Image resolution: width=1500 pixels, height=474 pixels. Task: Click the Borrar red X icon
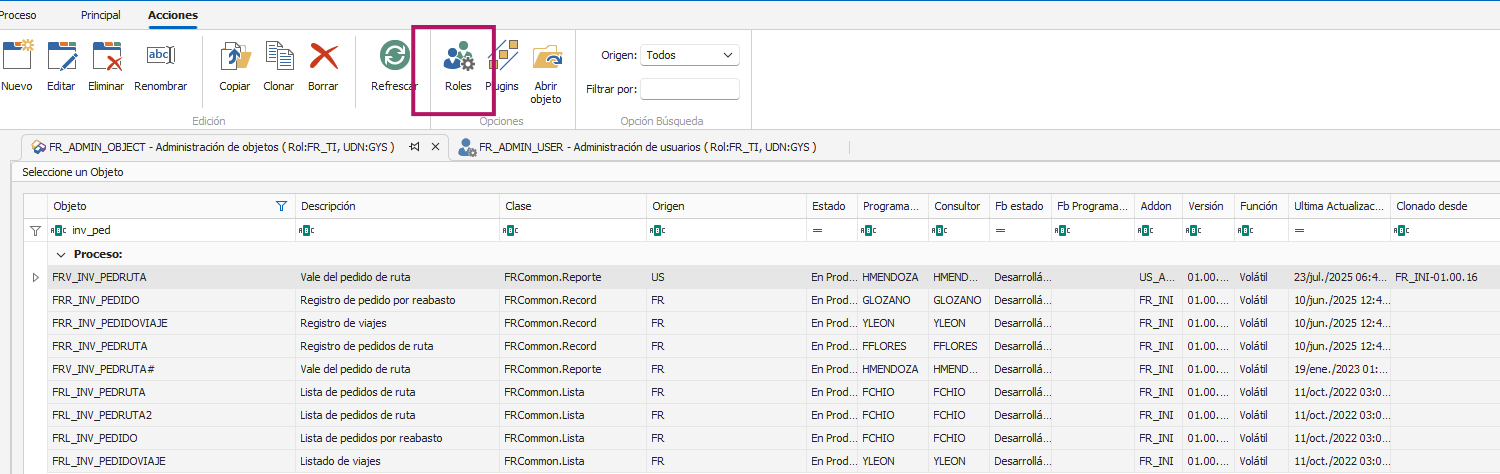tap(323, 58)
